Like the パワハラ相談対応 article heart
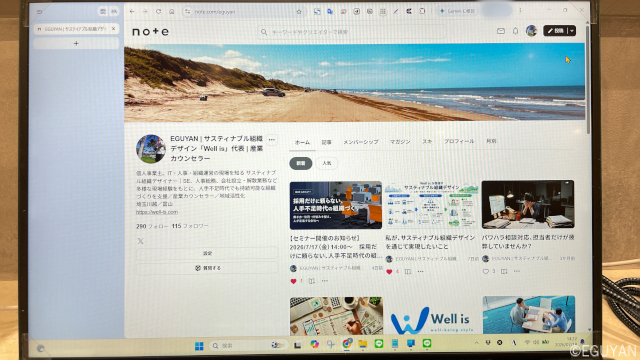 [485, 271]
